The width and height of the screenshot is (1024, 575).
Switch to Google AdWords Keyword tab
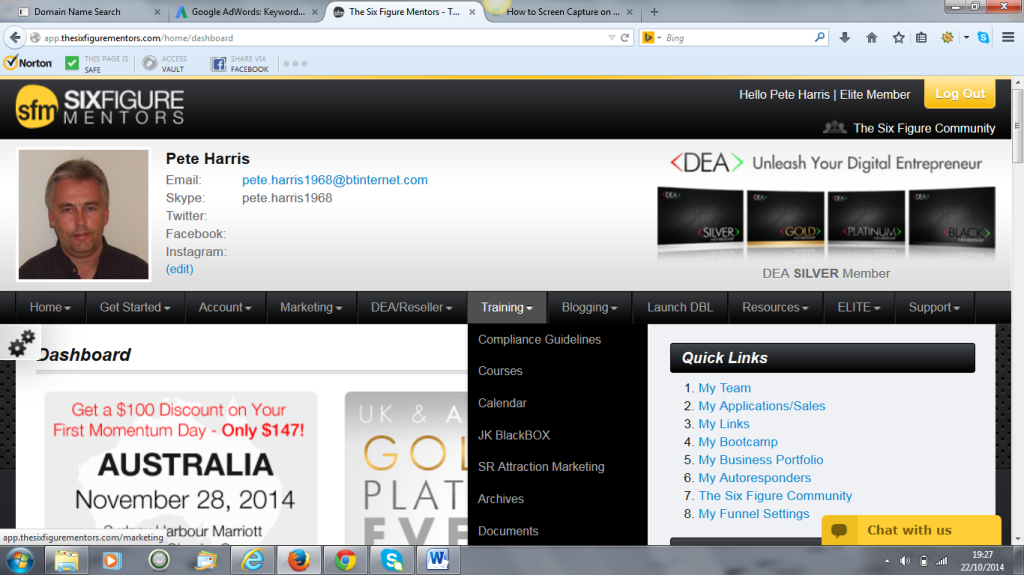click(247, 12)
